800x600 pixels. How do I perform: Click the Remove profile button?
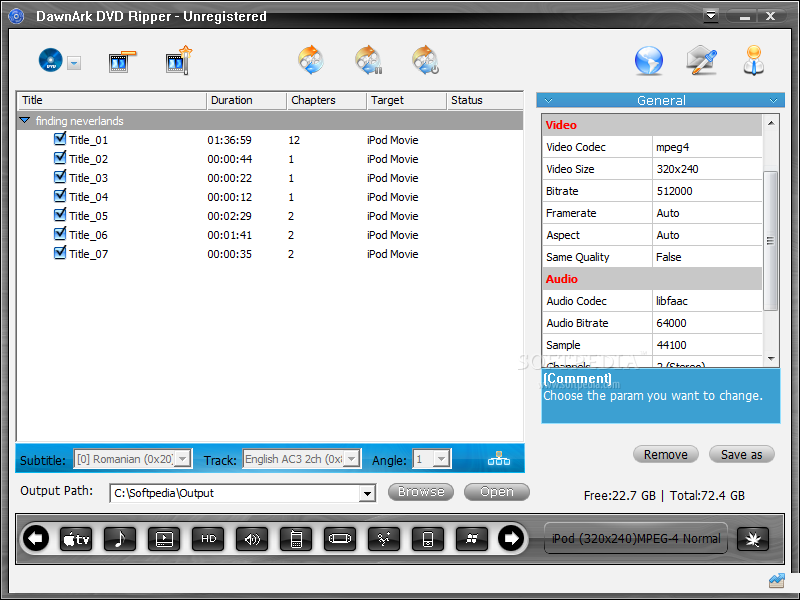pos(666,455)
